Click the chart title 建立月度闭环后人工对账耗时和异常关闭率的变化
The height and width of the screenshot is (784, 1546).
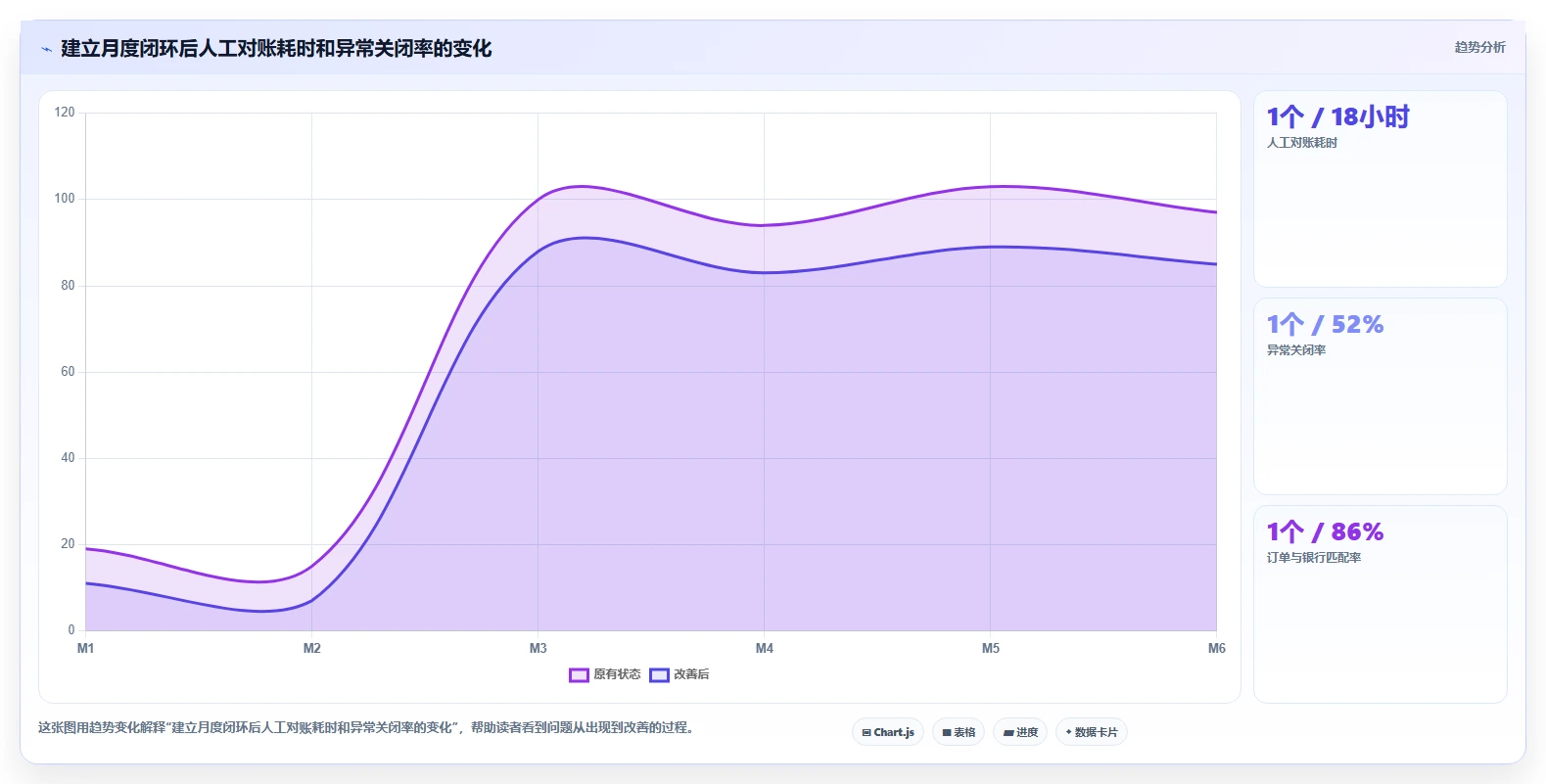pyautogui.click(x=276, y=48)
